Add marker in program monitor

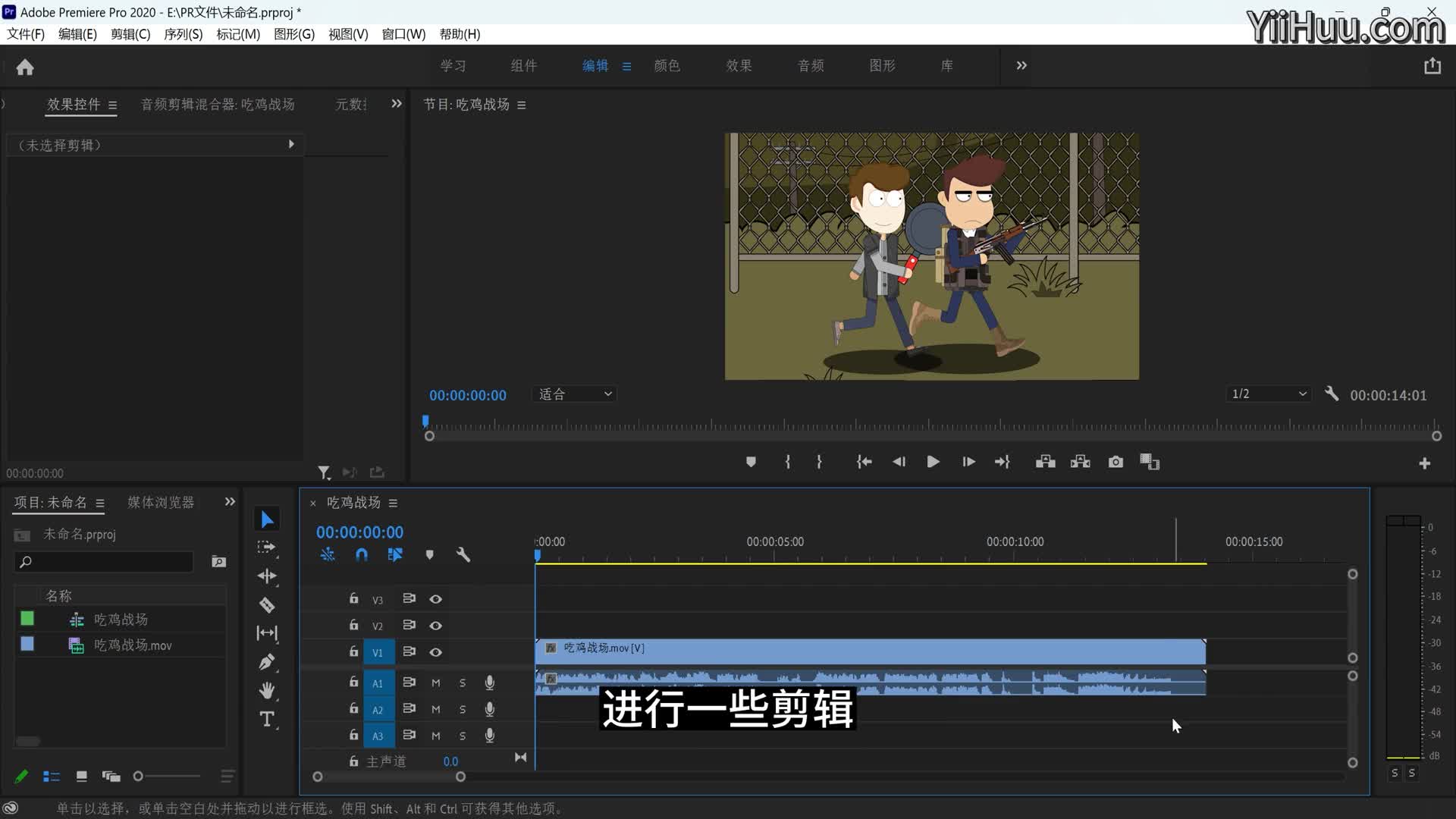751,462
